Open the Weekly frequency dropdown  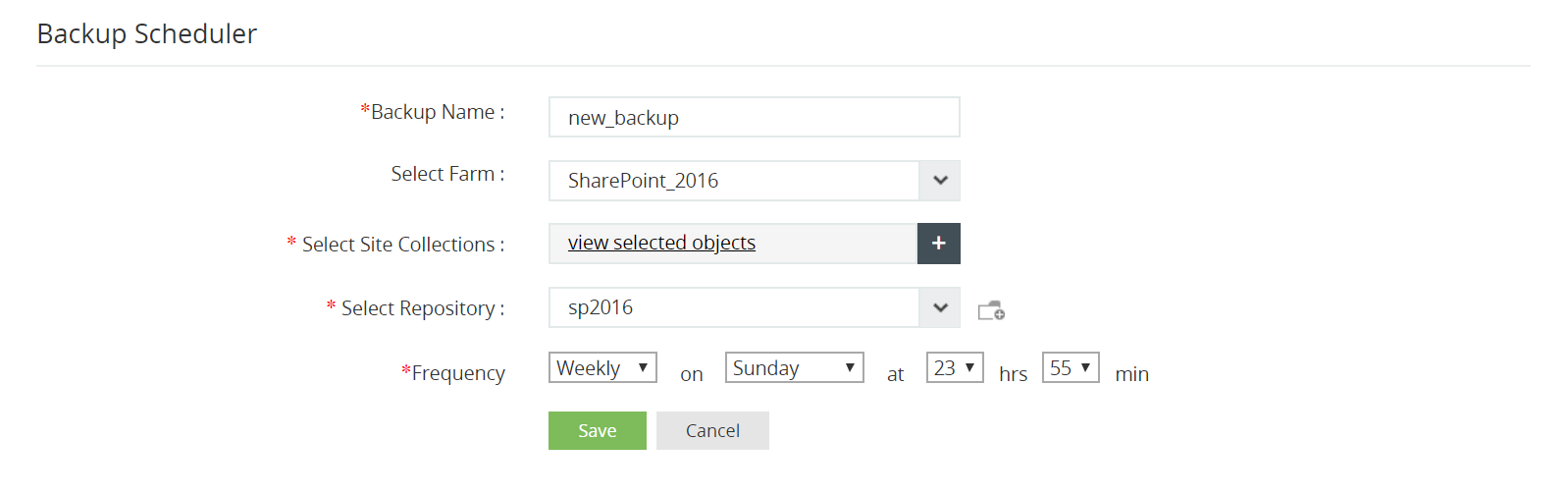[601, 368]
